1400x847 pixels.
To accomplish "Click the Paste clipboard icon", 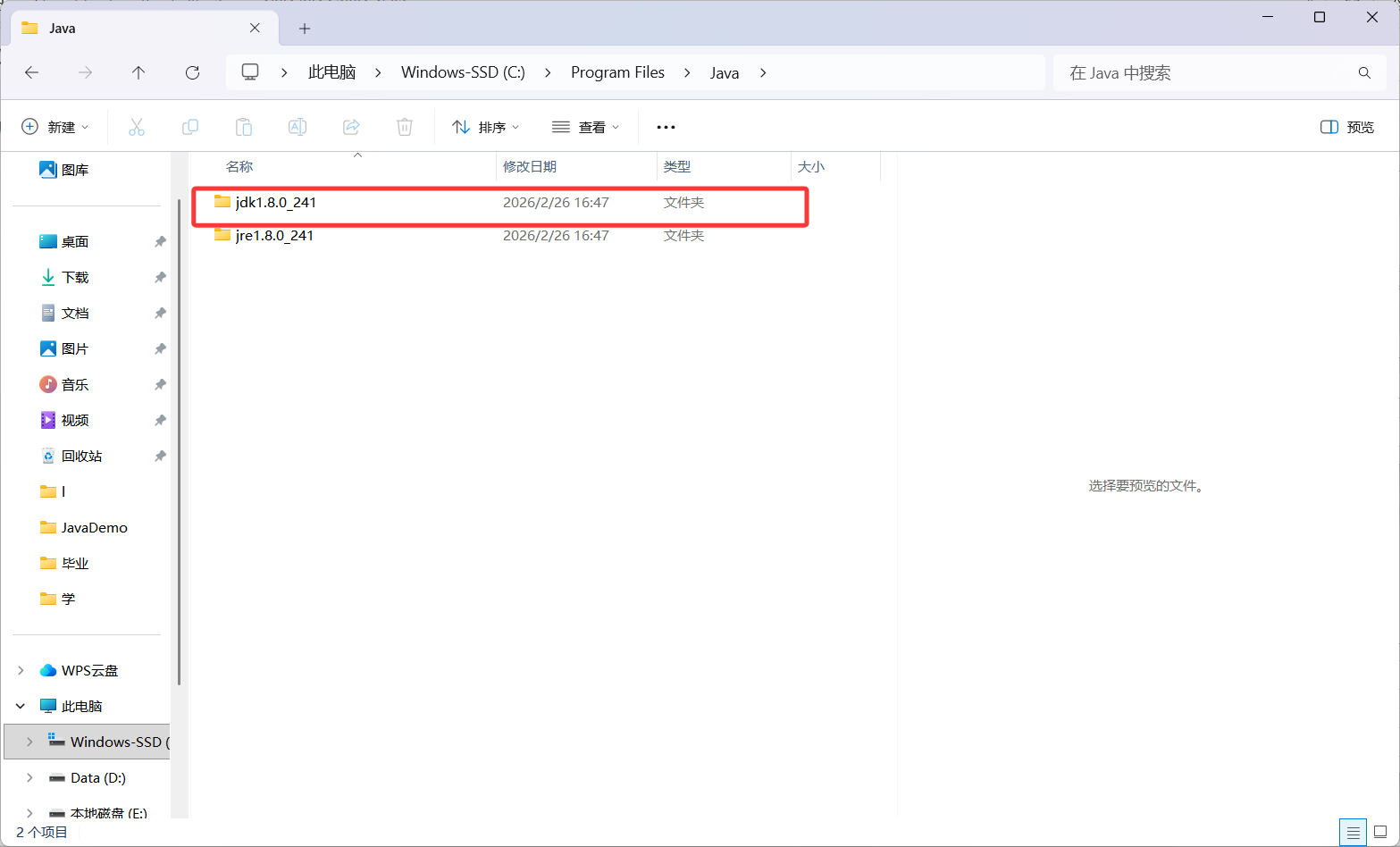I will [x=244, y=127].
